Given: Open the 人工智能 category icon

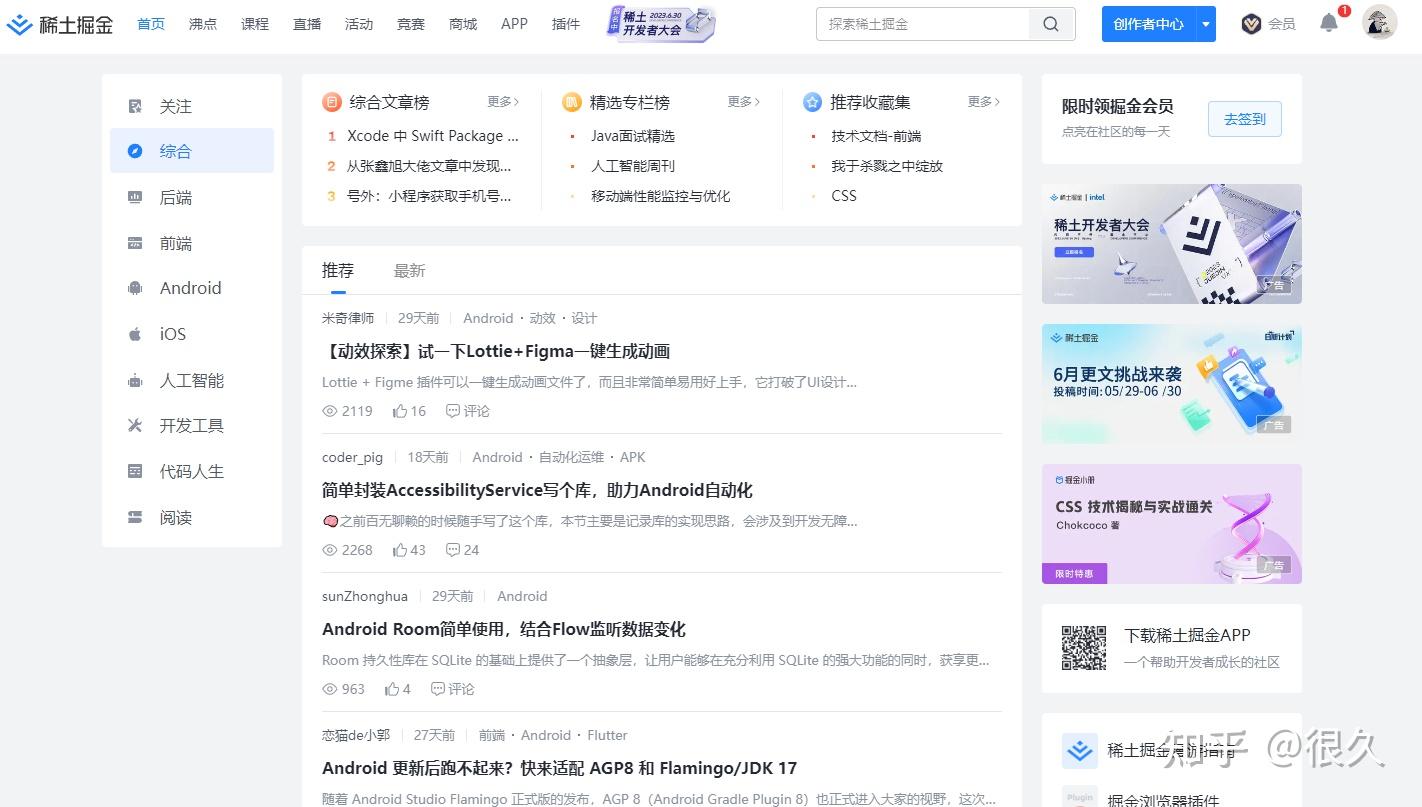Looking at the screenshot, I should point(135,380).
